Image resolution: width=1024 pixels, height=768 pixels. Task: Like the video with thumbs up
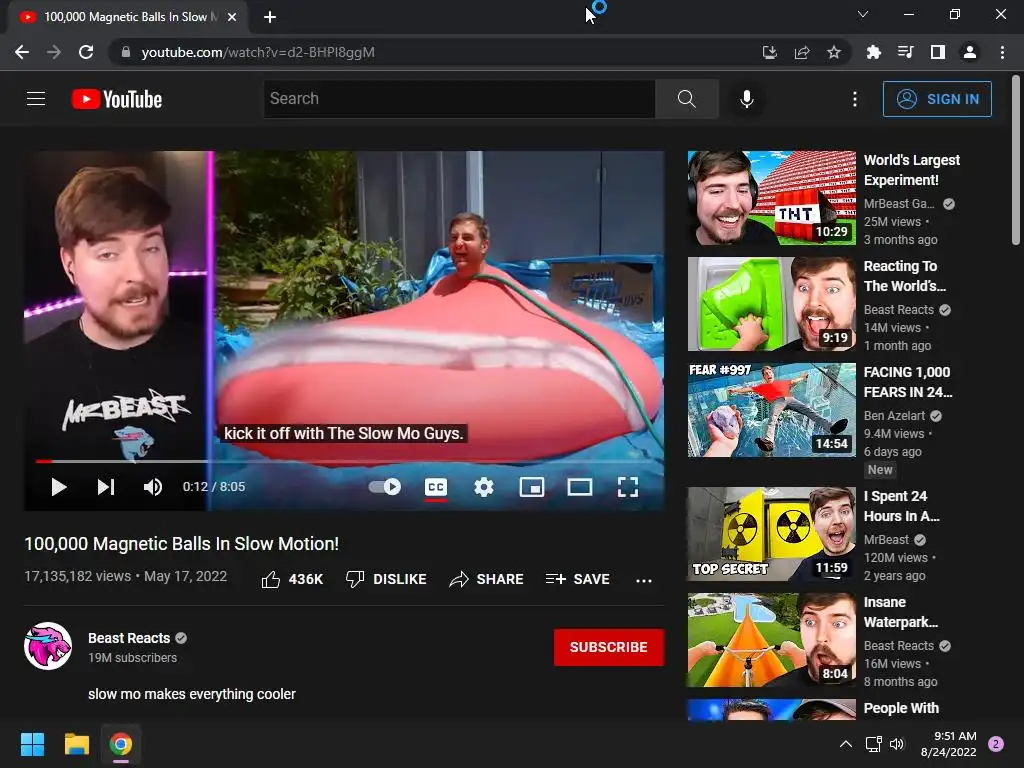pyautogui.click(x=292, y=579)
